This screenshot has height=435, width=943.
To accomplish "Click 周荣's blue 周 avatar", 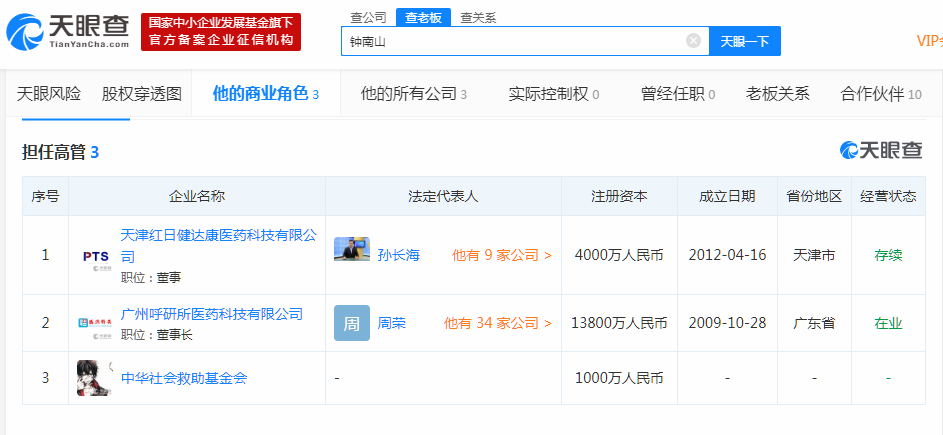I will click(x=352, y=323).
